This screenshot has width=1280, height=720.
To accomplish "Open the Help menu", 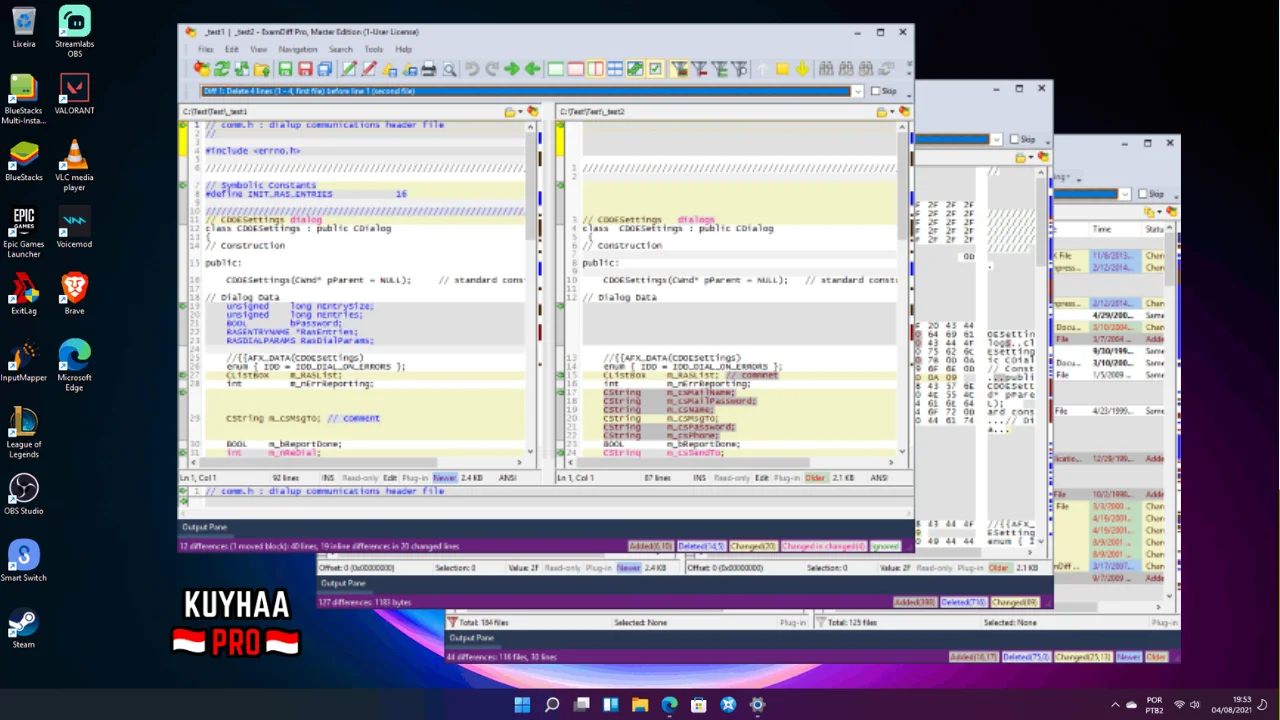I will tap(403, 49).
